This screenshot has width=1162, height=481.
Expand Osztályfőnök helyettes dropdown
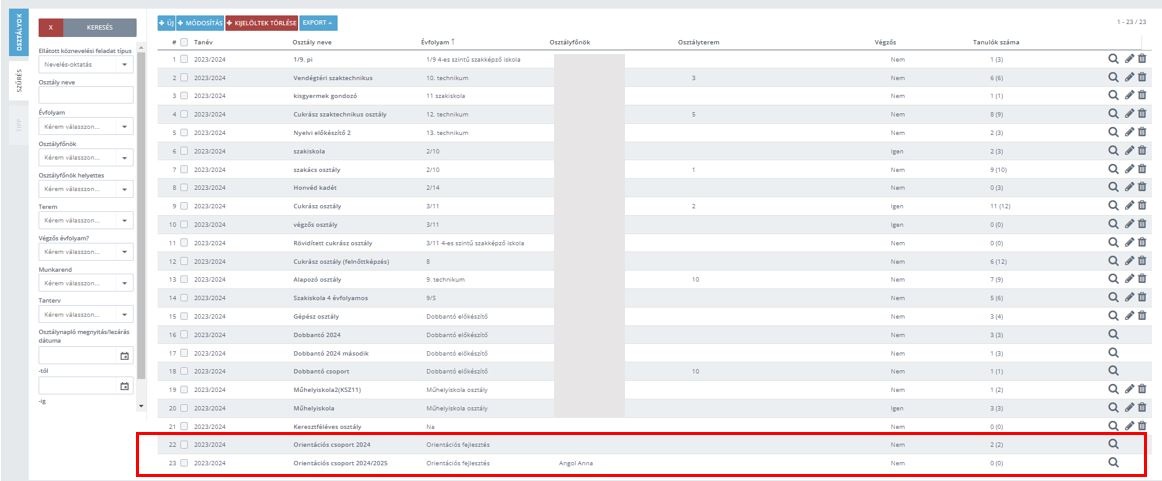tap(86, 189)
